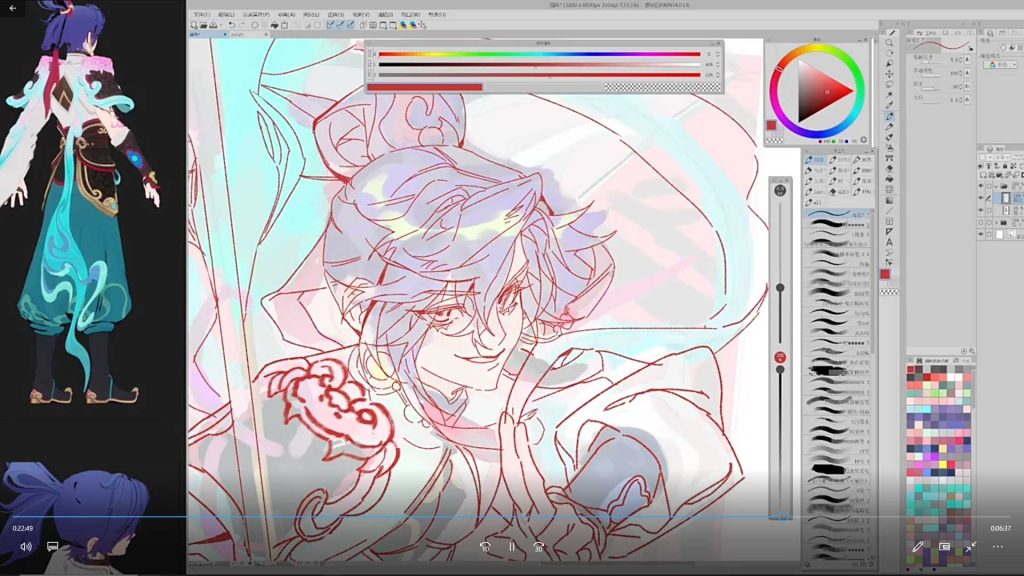
Task: Pause the video playback
Action: (x=512, y=547)
